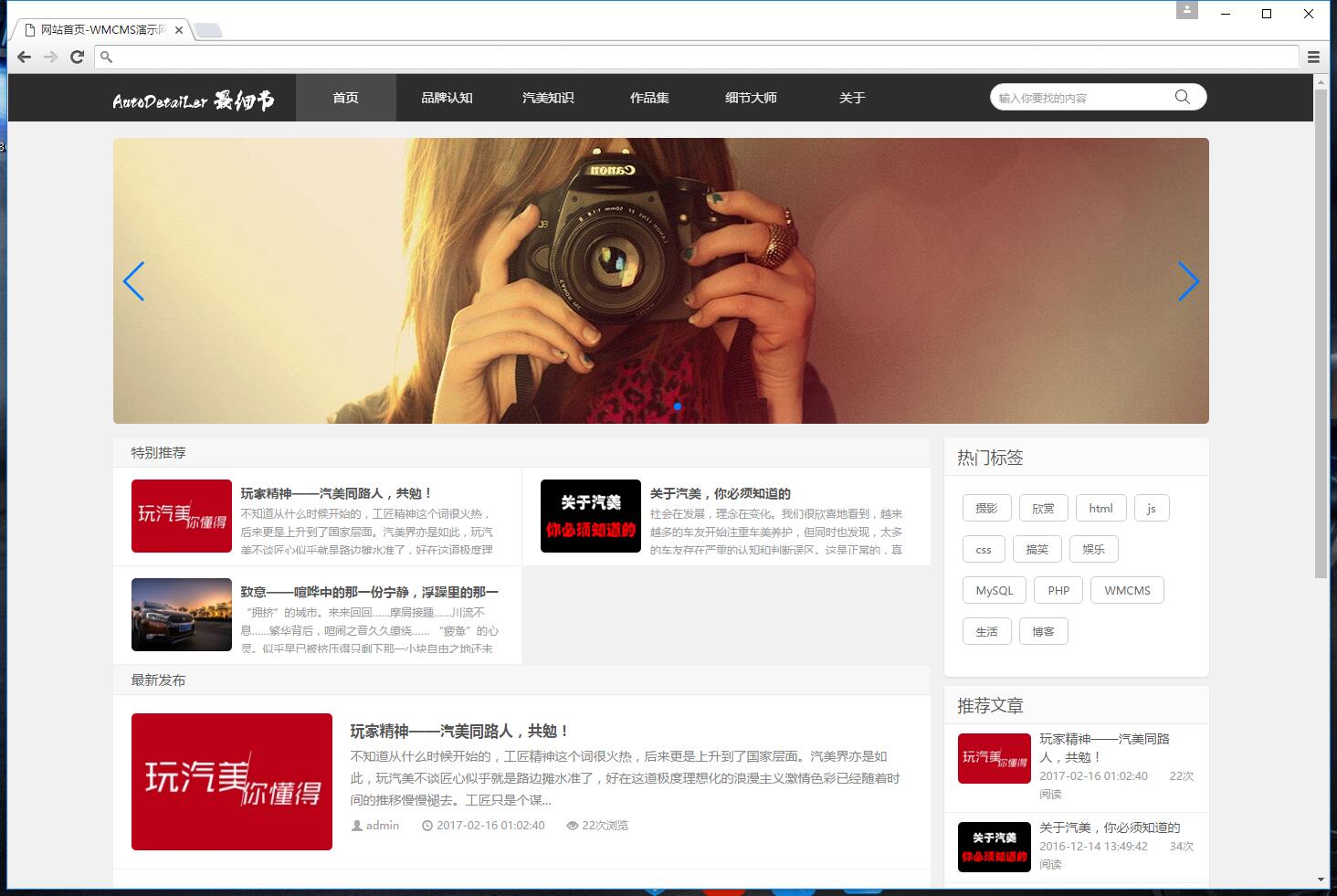Click 关于汽美 thumbnail in 推荐文章 sidebar
The height and width of the screenshot is (896, 1337).
tap(995, 847)
